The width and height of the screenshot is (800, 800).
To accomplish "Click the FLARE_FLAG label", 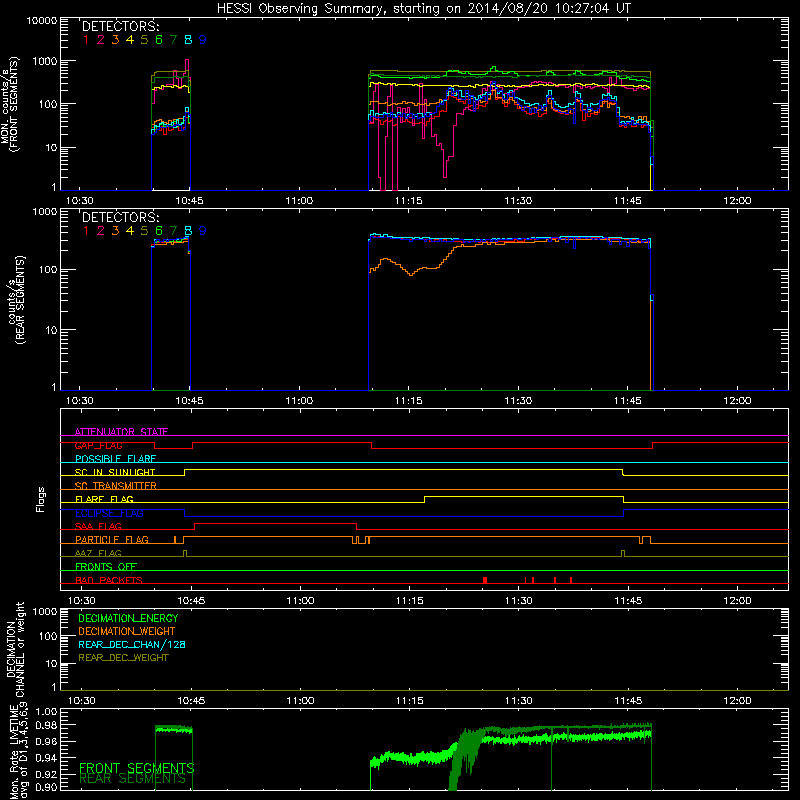I will (104, 499).
